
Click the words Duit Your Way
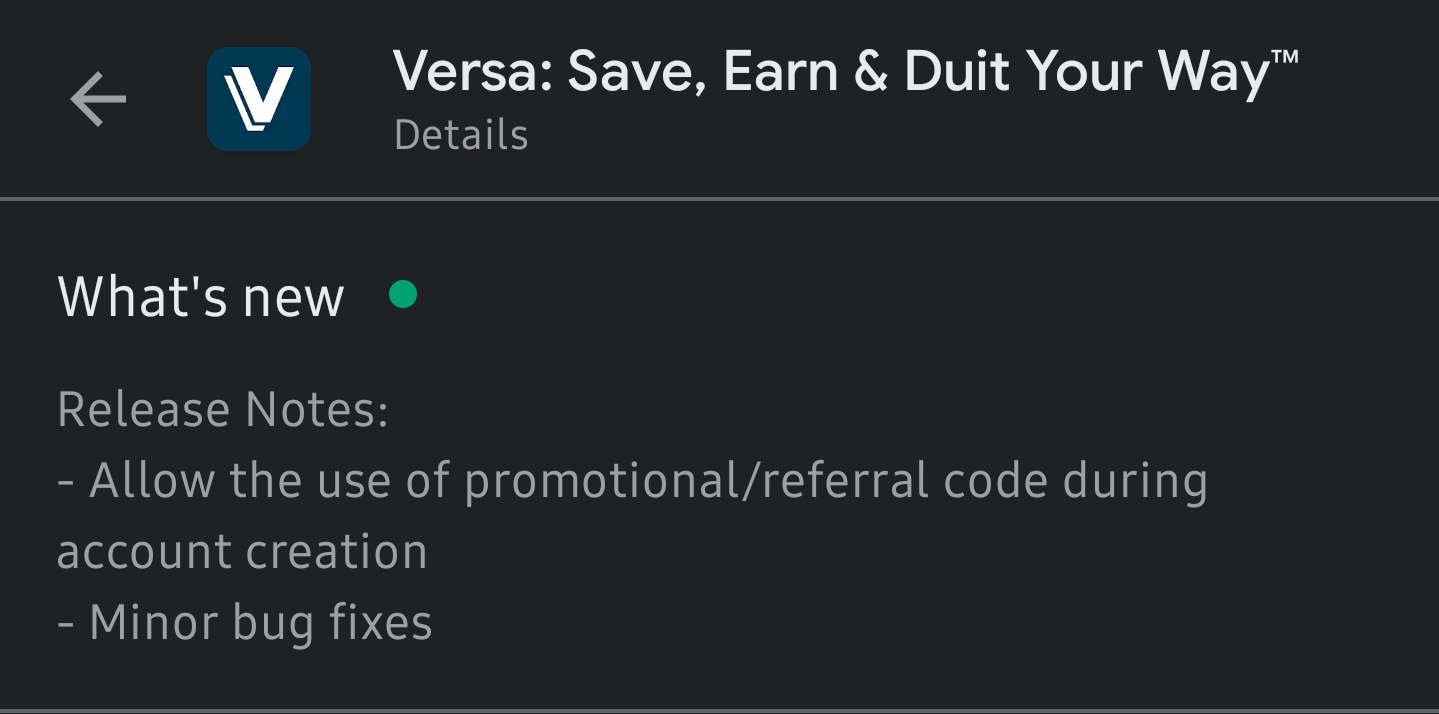[x=1087, y=74]
